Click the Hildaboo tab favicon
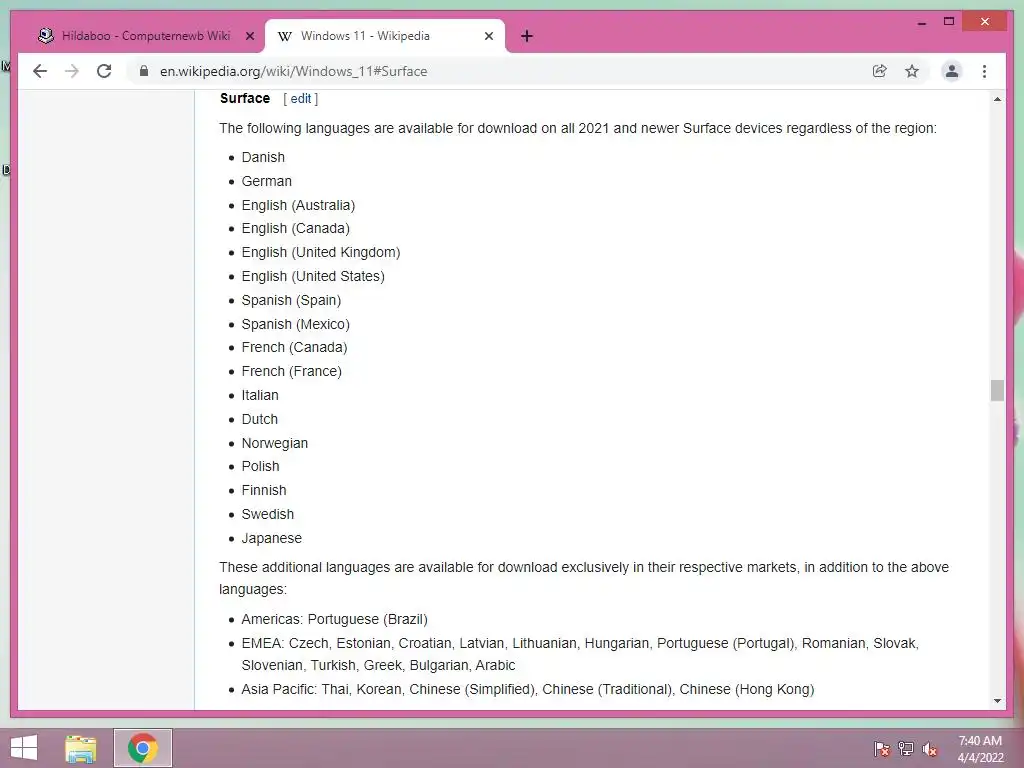The width and height of the screenshot is (1024, 768). [x=46, y=36]
